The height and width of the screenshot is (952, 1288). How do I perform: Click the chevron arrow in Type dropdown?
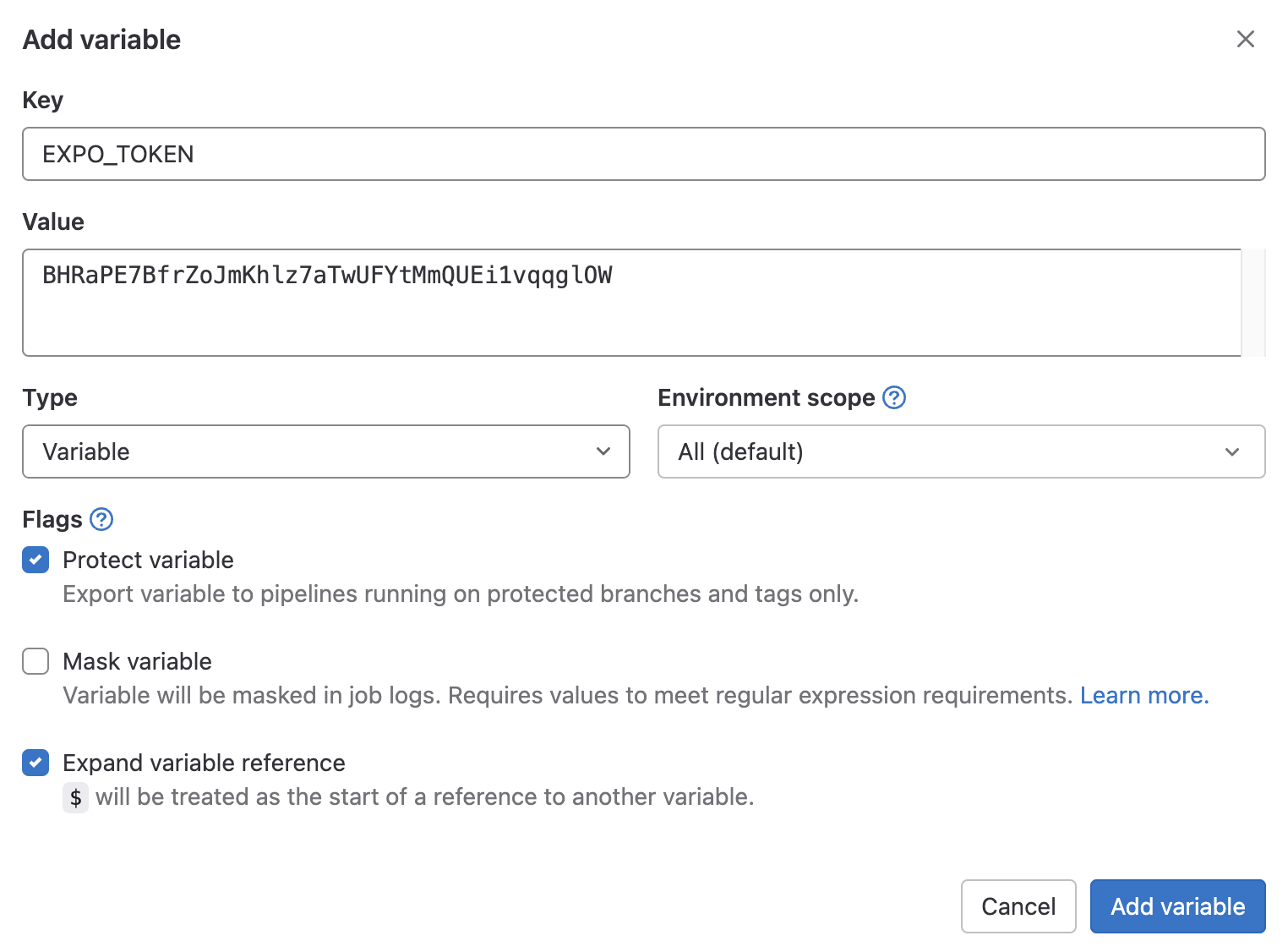[x=603, y=451]
